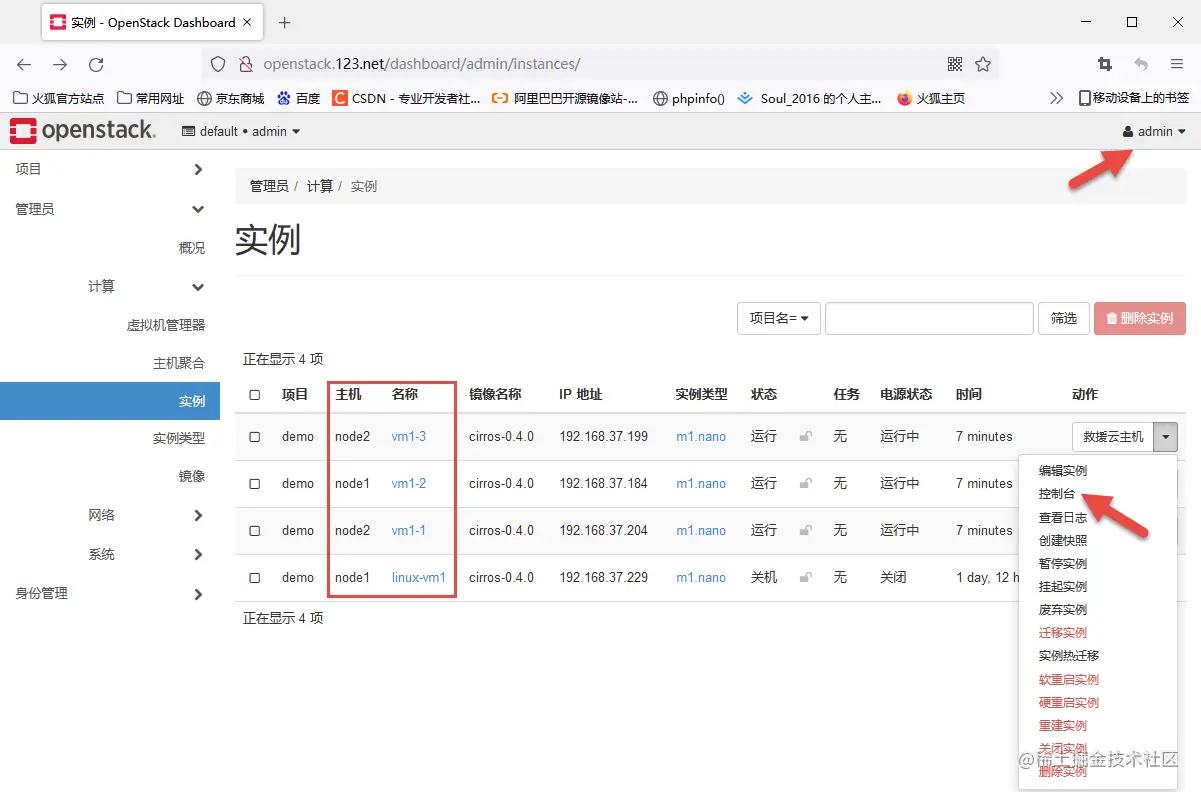The image size is (1201, 792).
Task: Click the lock icon in vm1-3 status column
Action: click(x=806, y=436)
